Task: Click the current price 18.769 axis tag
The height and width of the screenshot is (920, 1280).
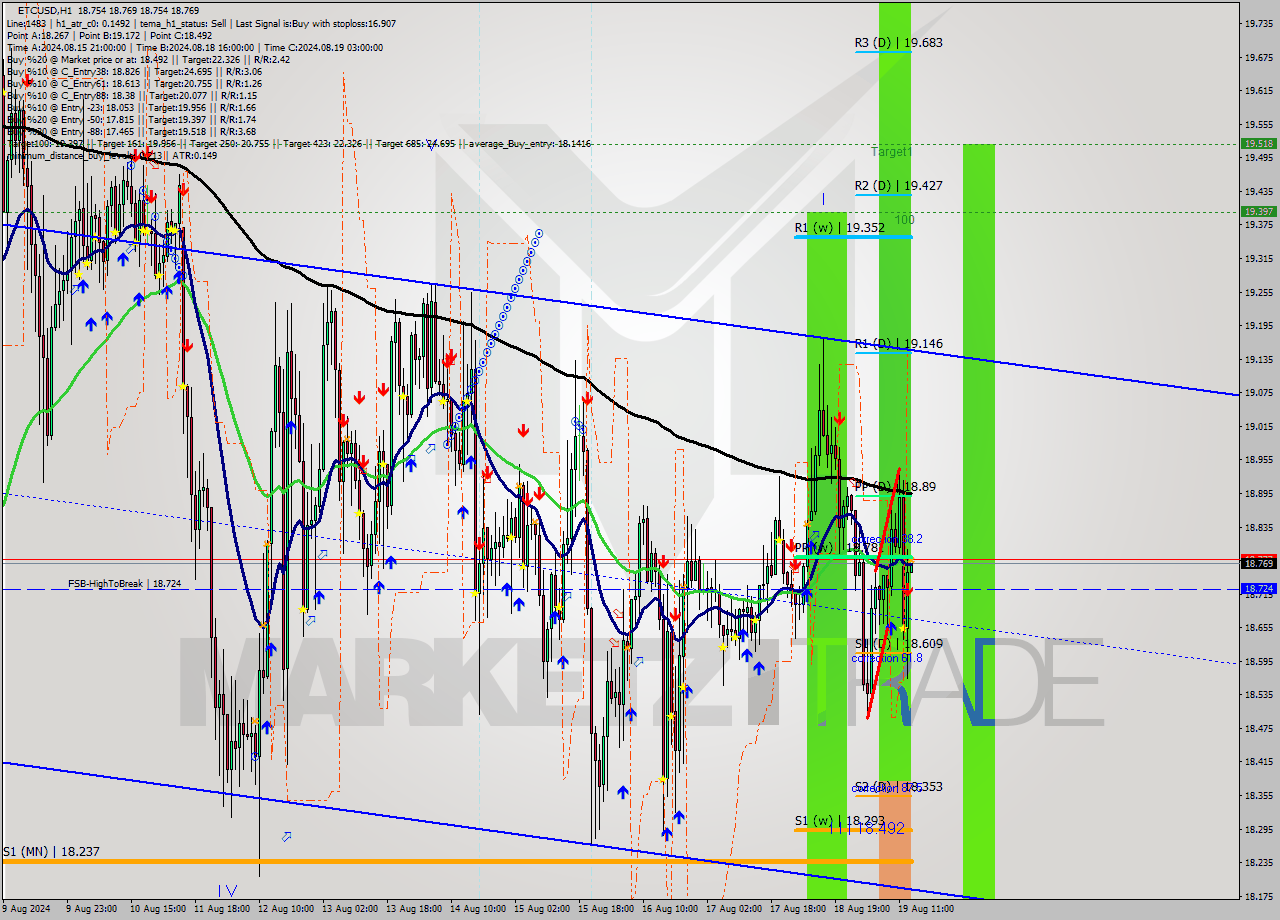Action: coord(1258,564)
